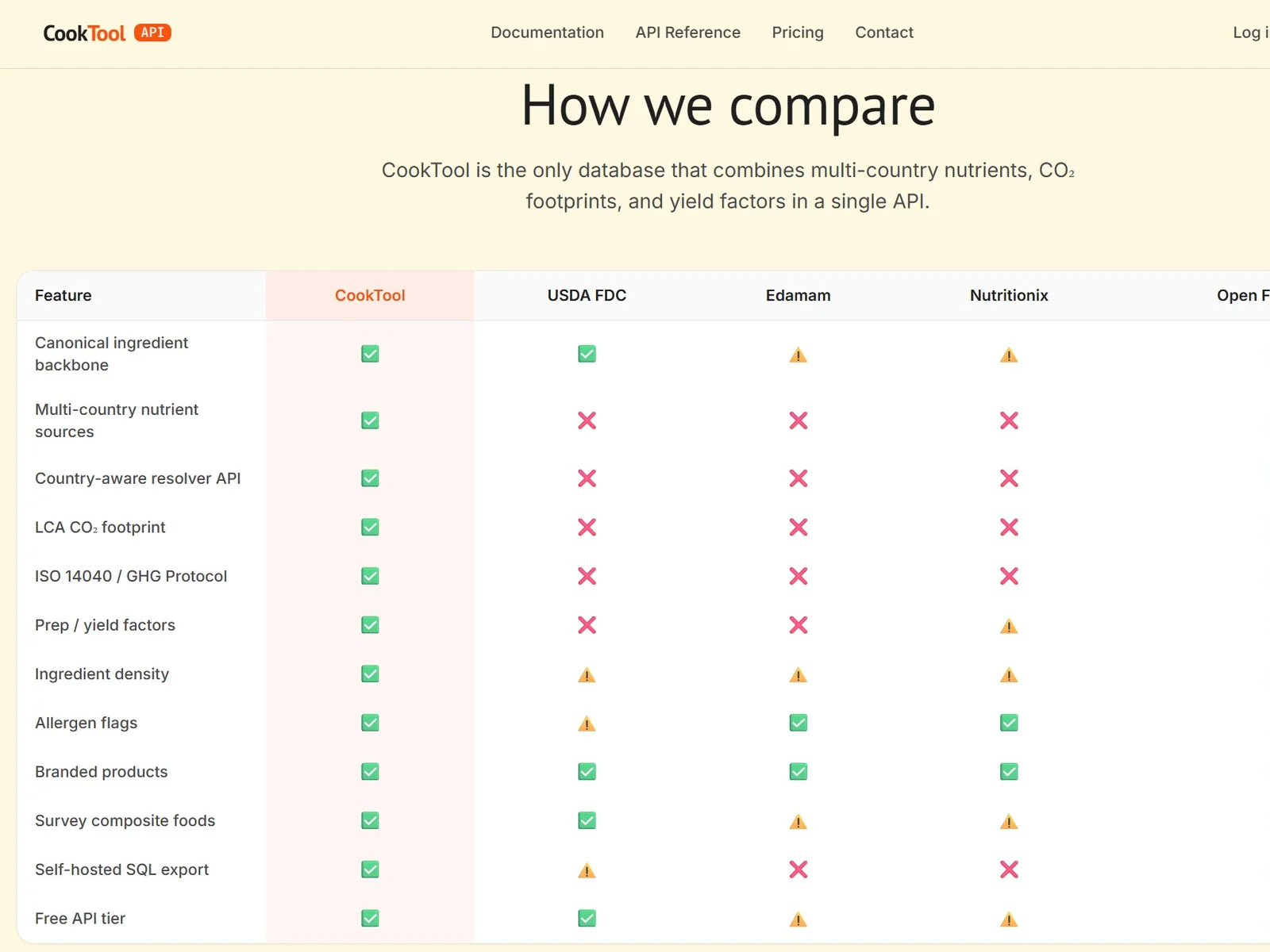Click USDA FDC cross for Multi-country nutrient sources
1270x952 pixels.
tap(587, 420)
